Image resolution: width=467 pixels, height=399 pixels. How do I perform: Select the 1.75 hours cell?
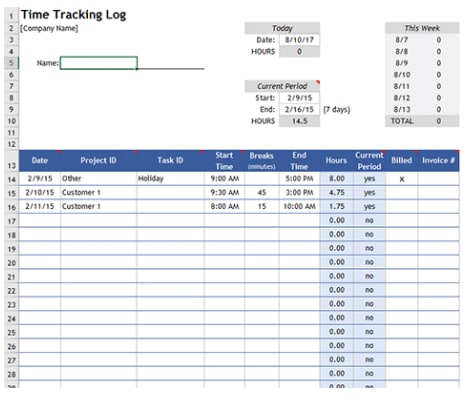tap(336, 207)
